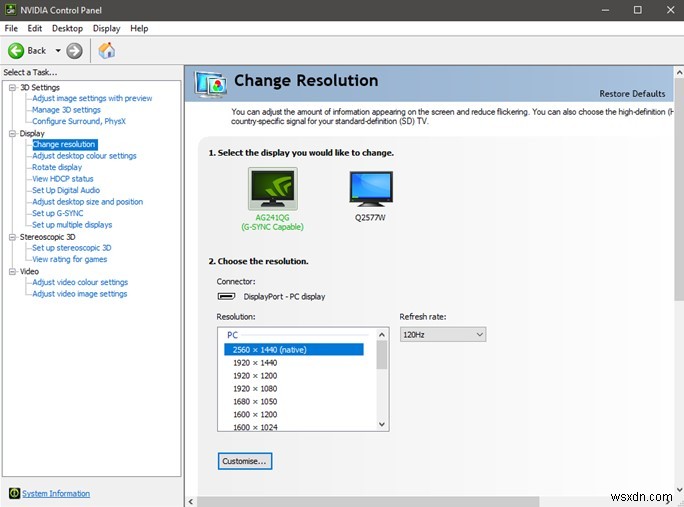Open Adjust desktop colour settings
This screenshot has width=684, height=507.
(x=84, y=156)
